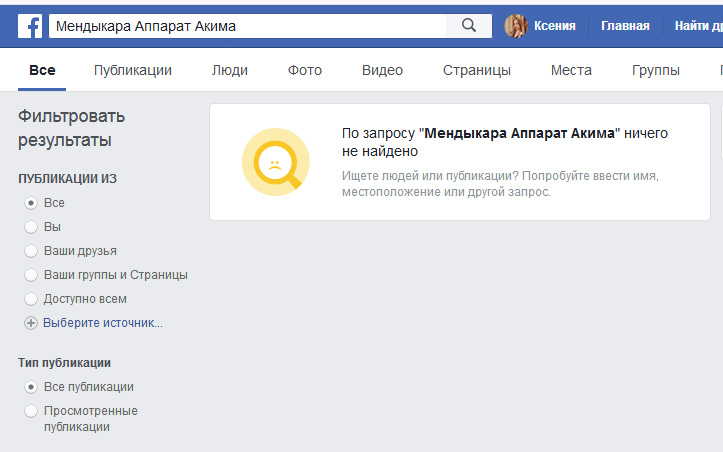
Task: Select the Все radio under Публикации из
Action: click(x=31, y=203)
